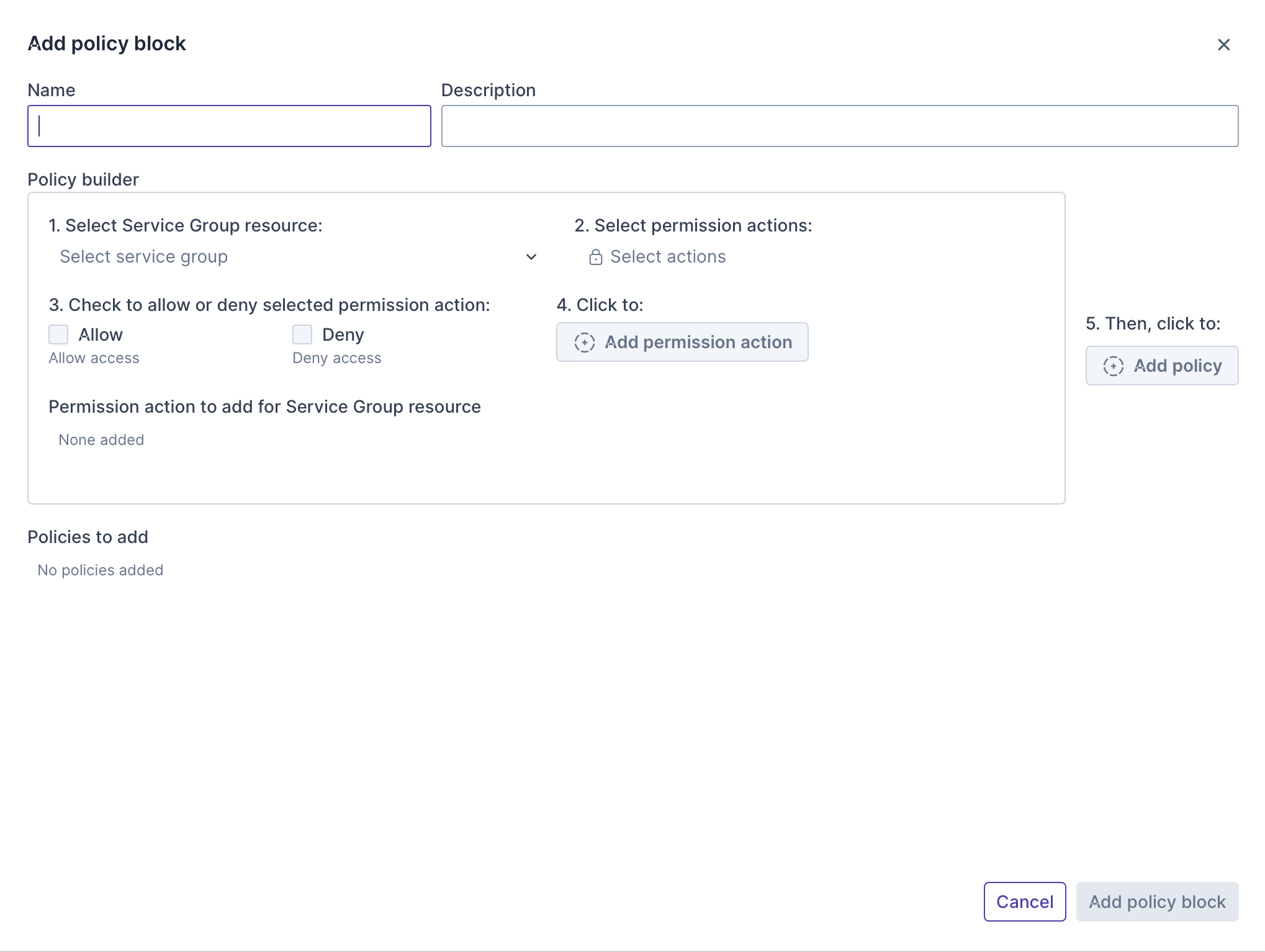Click the lock icon beside Select actions
Viewport: 1265px width, 952px height.
pyautogui.click(x=595, y=257)
